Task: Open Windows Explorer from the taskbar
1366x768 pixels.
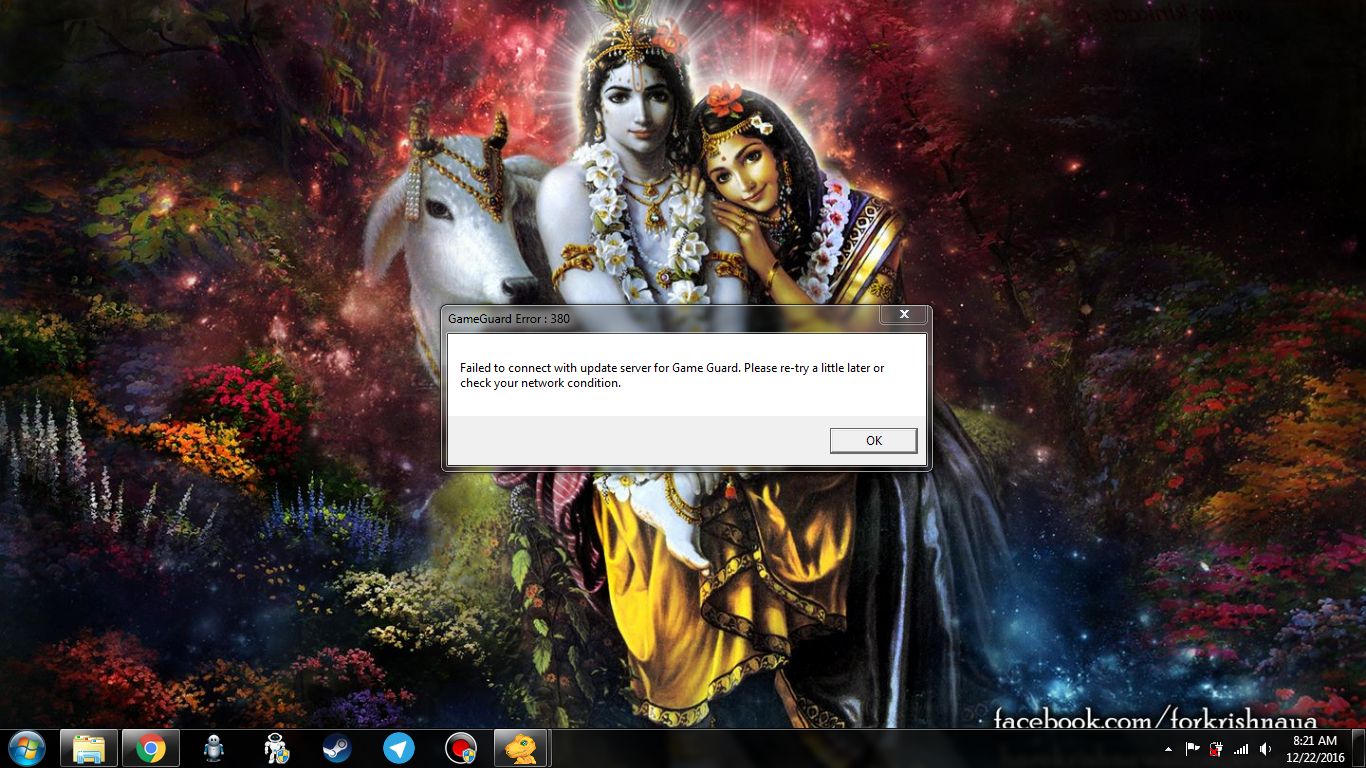Action: (x=89, y=748)
